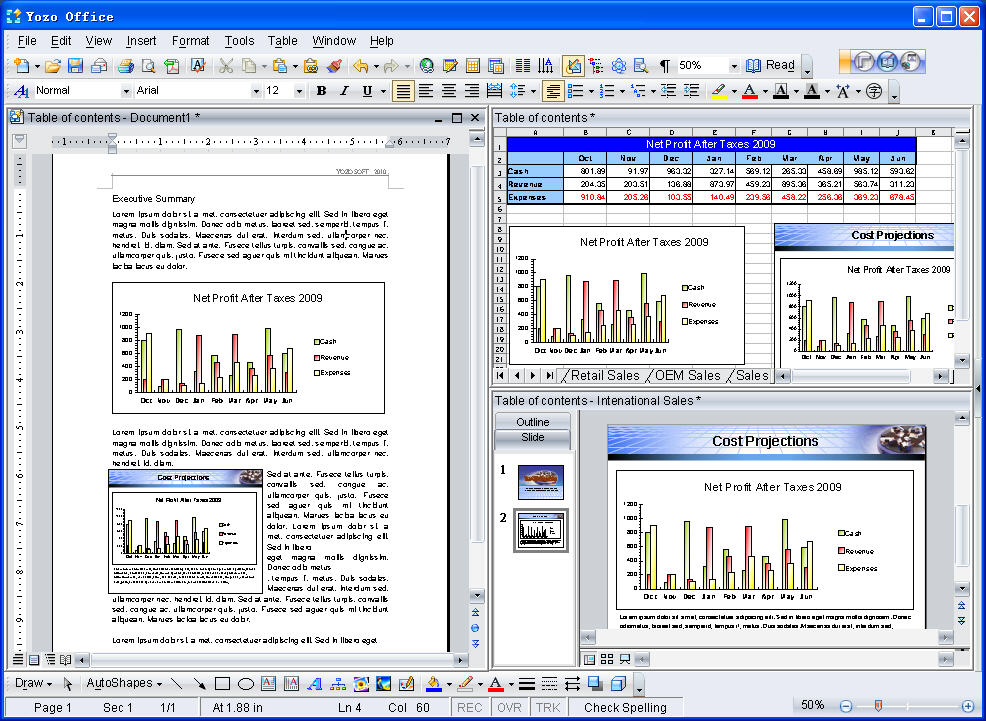Center align the paragraph
Image resolution: width=986 pixels, height=721 pixels.
click(x=449, y=91)
